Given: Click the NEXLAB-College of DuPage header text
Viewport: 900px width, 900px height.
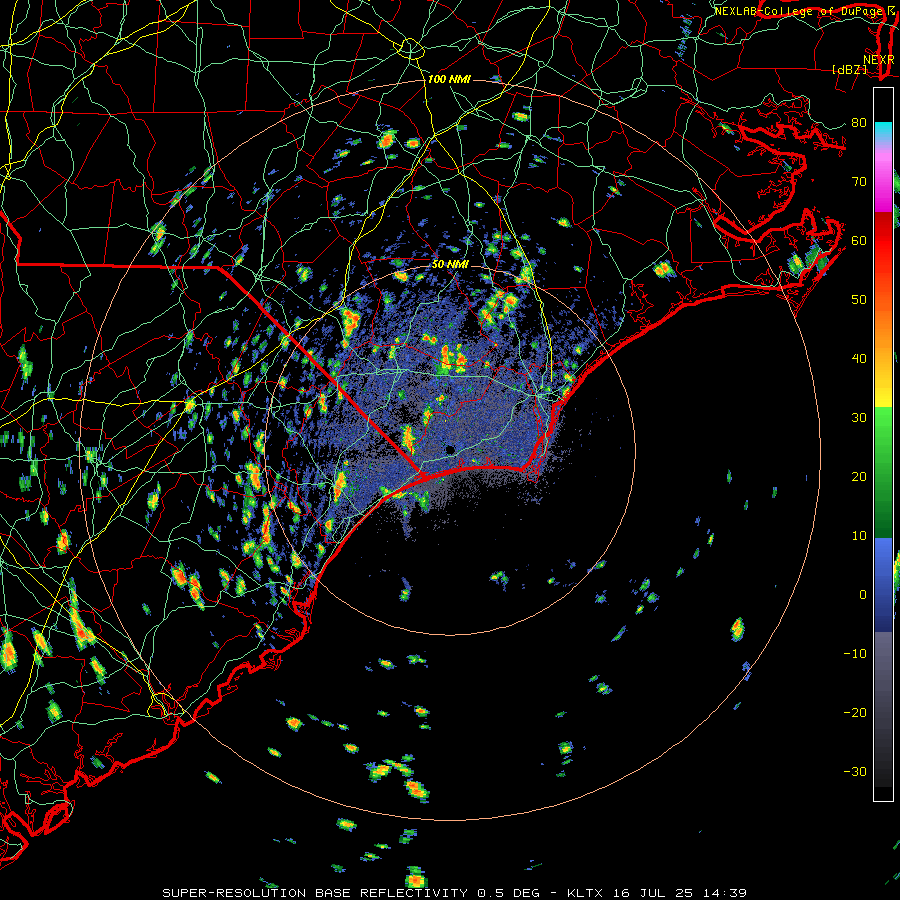Looking at the screenshot, I should click(800, 11).
